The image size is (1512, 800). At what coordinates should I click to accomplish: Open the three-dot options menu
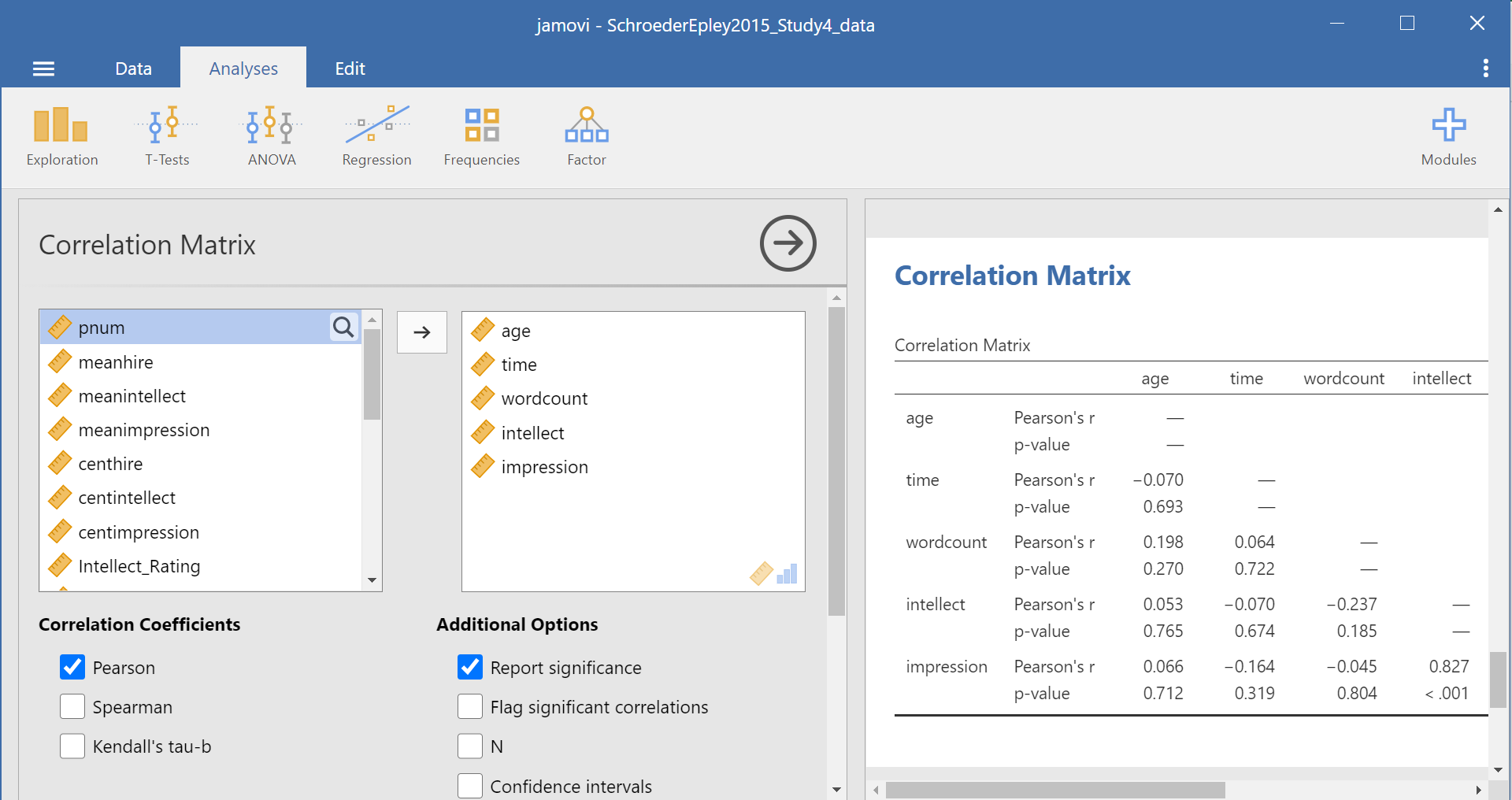pyautogui.click(x=1485, y=69)
